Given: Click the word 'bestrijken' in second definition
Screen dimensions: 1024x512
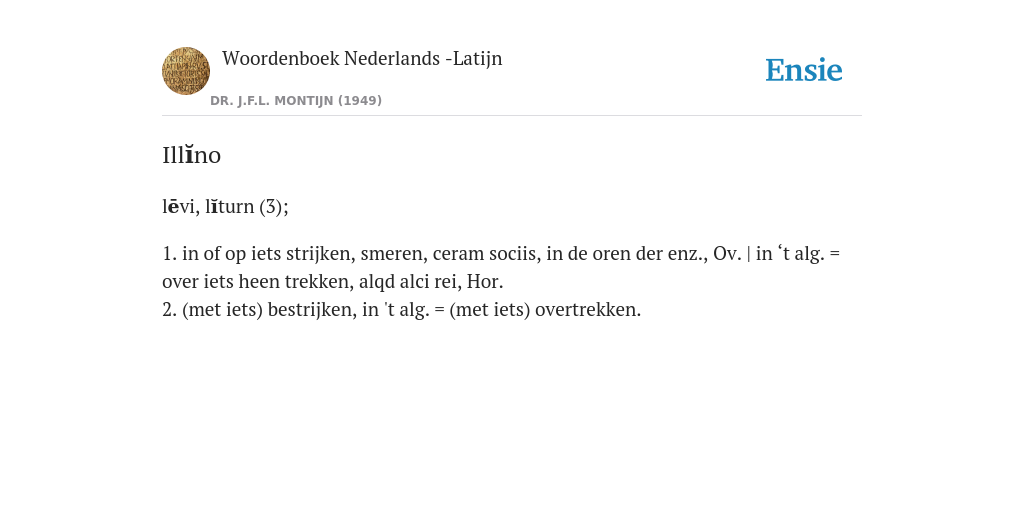Looking at the screenshot, I should (312, 310).
